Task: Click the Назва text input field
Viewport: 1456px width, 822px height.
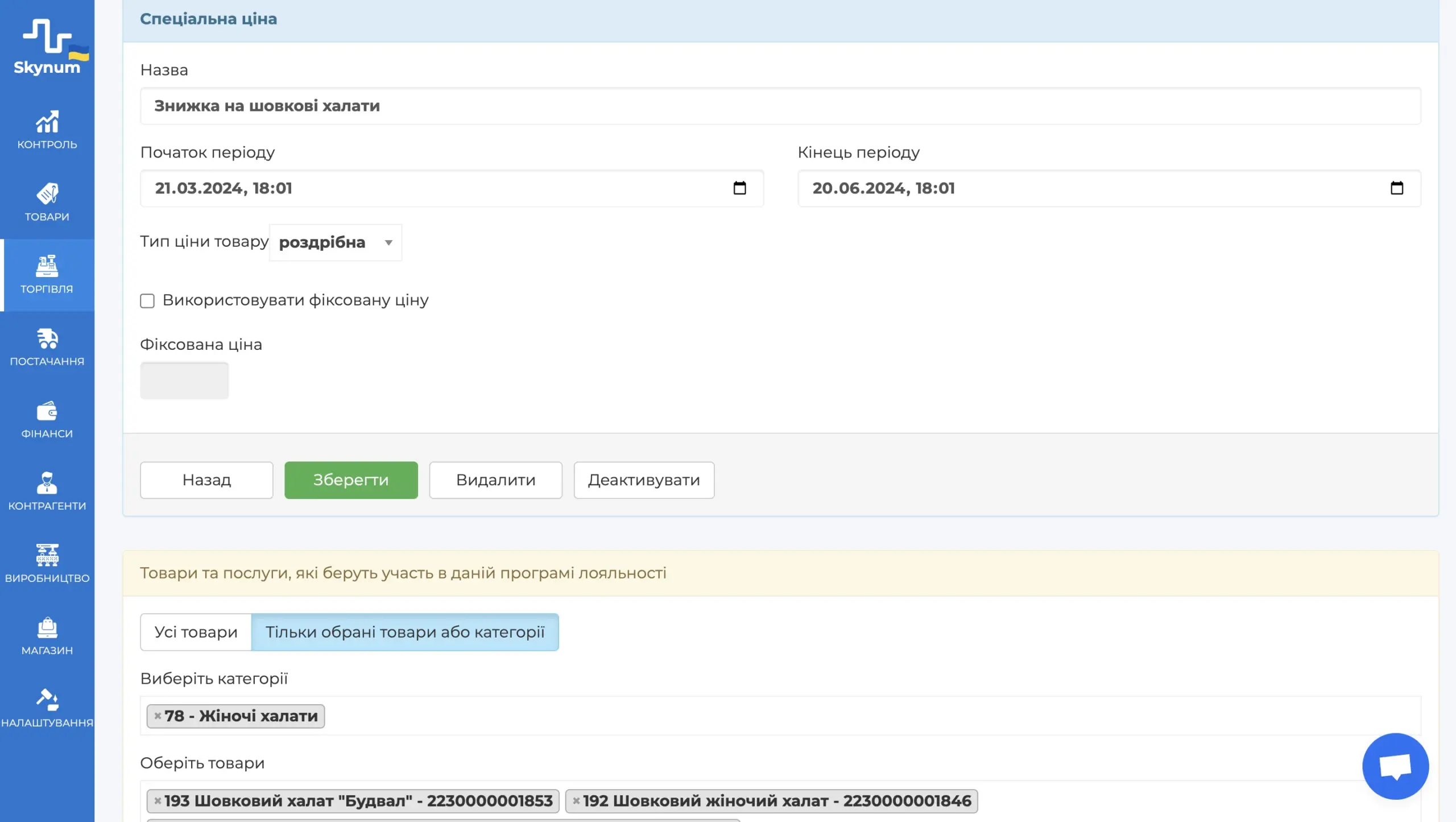Action: [780, 106]
